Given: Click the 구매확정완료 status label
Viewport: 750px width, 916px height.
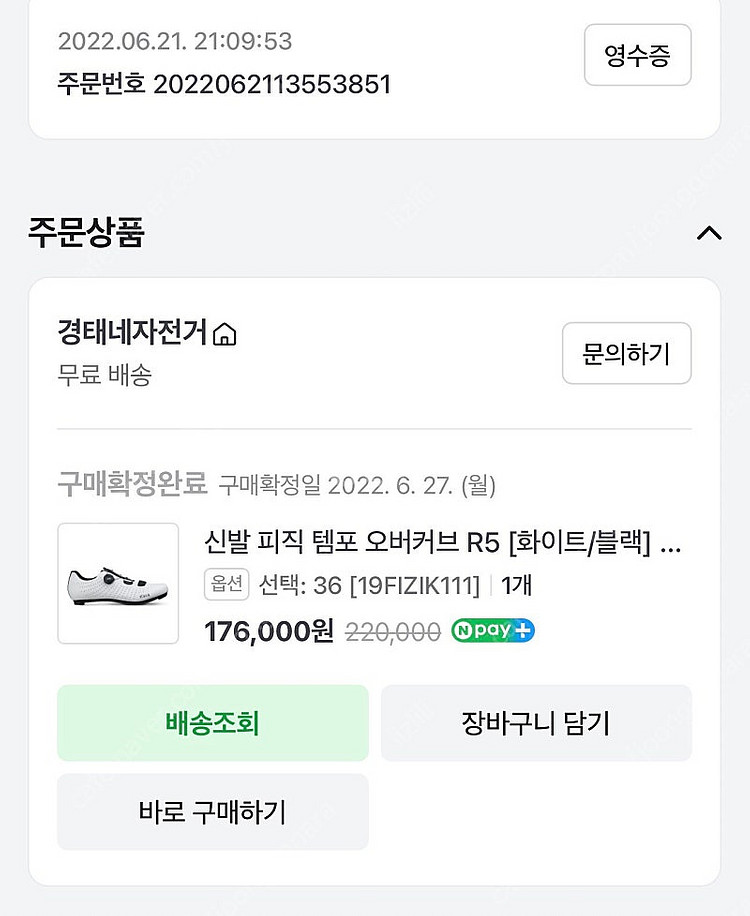Looking at the screenshot, I should click(x=132, y=485).
